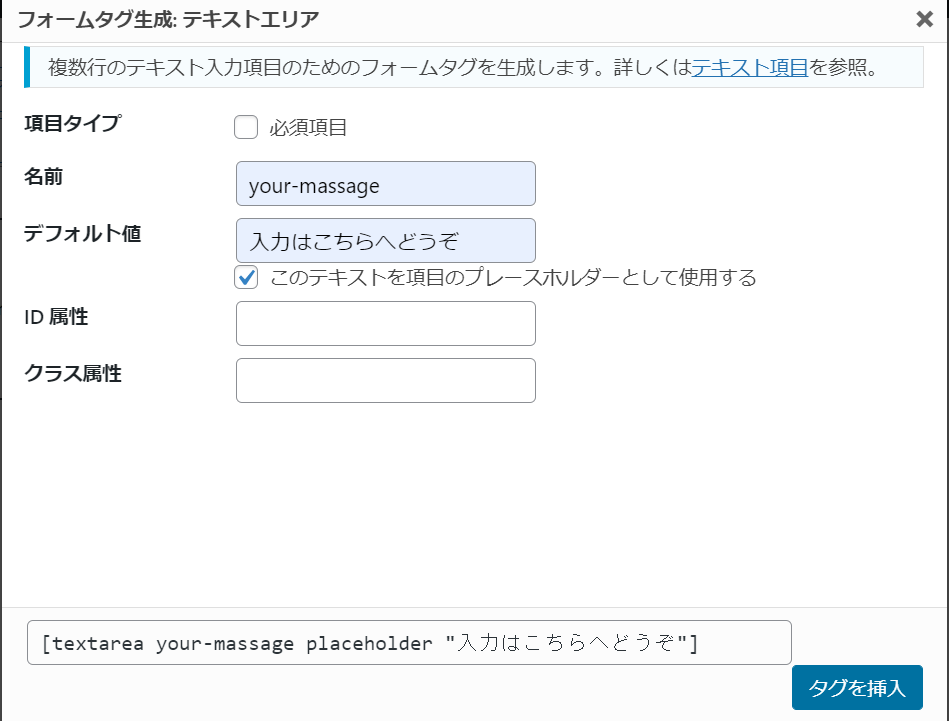Focus the empty ID 属性 input box
This screenshot has width=949, height=721.
click(386, 323)
